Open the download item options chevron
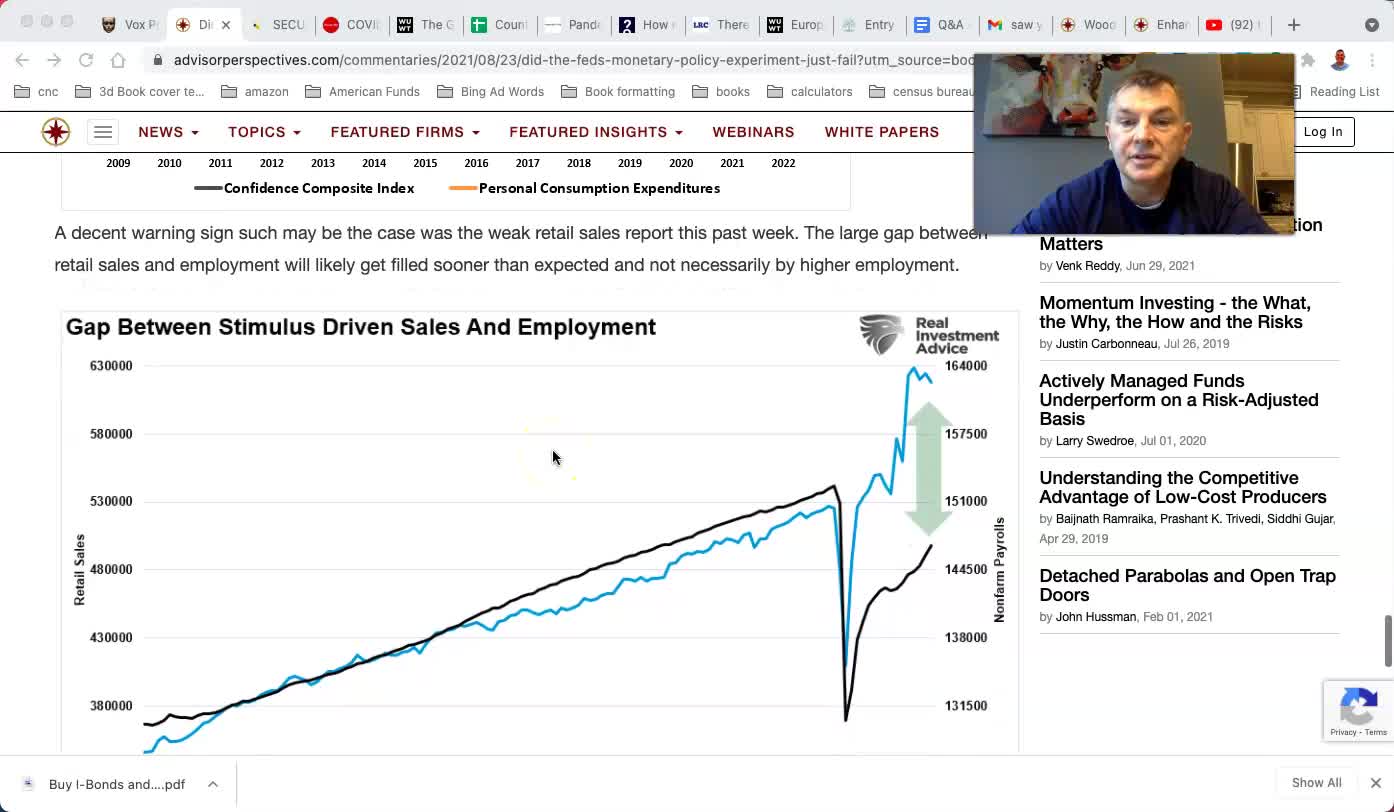 click(x=213, y=784)
